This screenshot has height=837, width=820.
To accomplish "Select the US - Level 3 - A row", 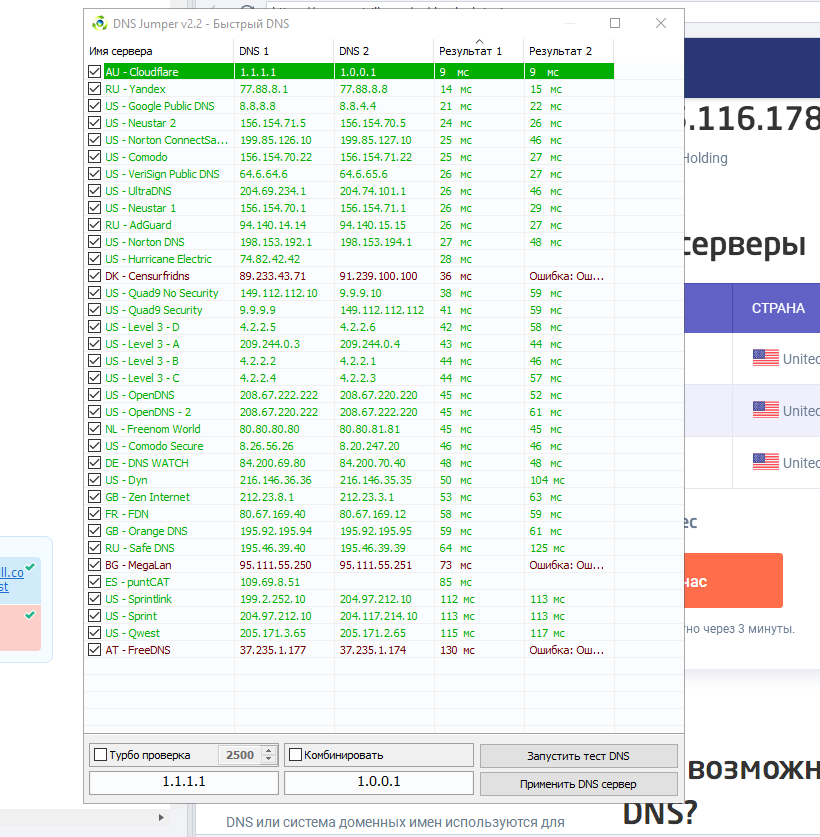I will (x=349, y=344).
